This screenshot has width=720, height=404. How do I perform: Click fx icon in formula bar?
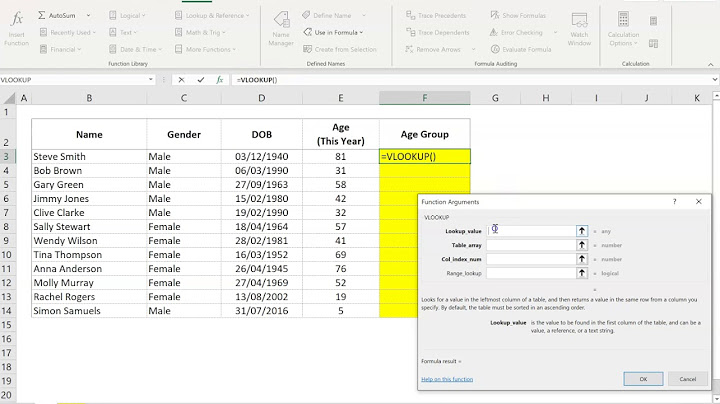coord(219,80)
